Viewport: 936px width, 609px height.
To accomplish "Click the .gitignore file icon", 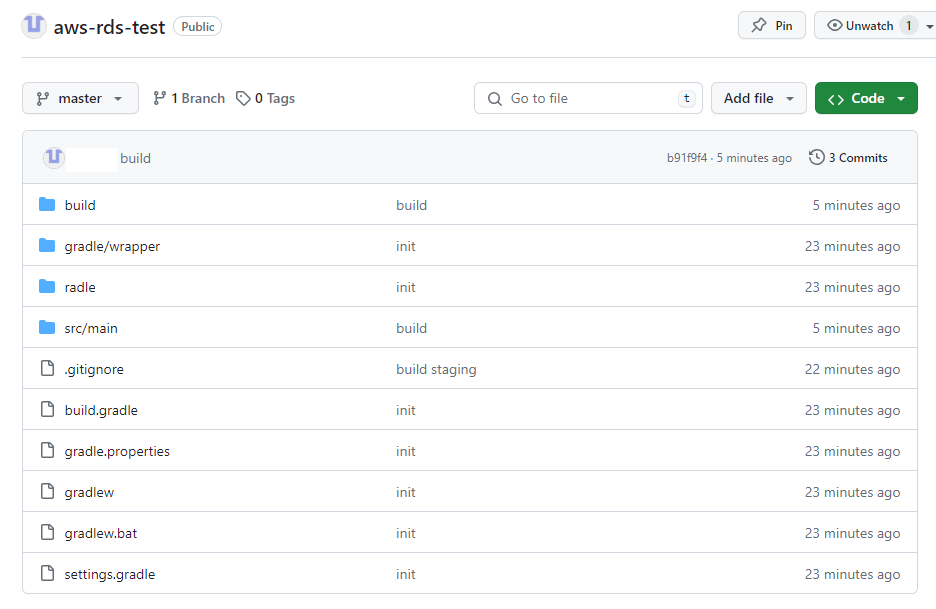I will pos(47,368).
